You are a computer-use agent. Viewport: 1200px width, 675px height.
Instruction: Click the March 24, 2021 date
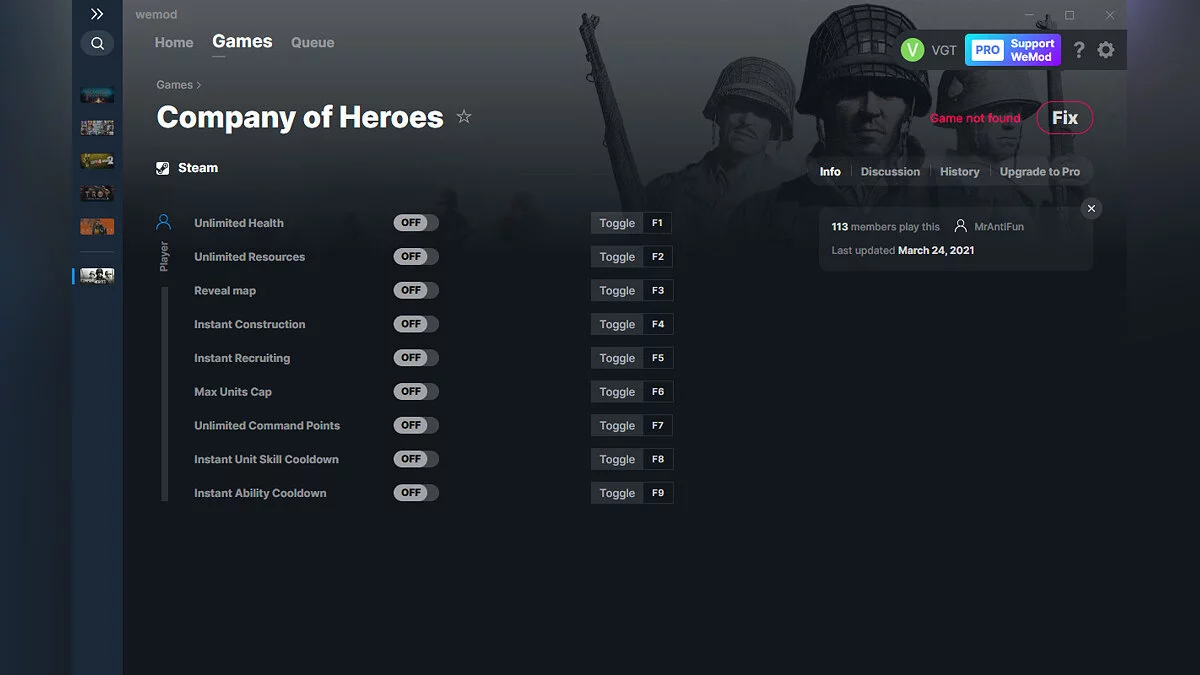[x=936, y=250]
